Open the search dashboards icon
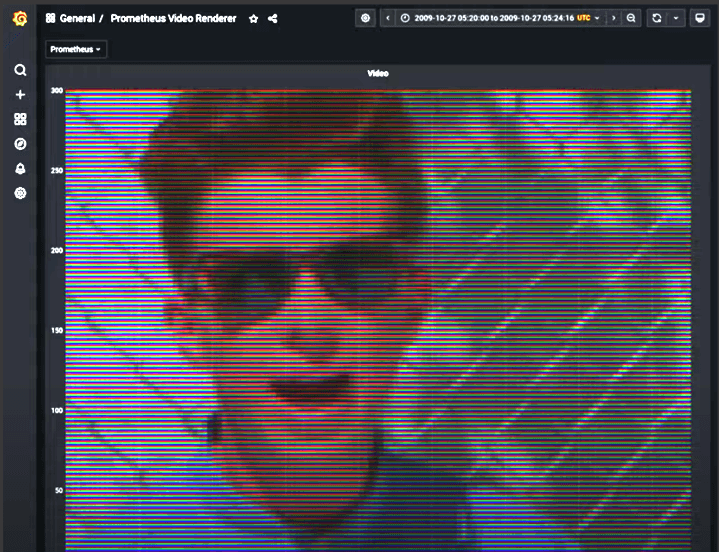Viewport: 719px width, 552px height. 20,70
